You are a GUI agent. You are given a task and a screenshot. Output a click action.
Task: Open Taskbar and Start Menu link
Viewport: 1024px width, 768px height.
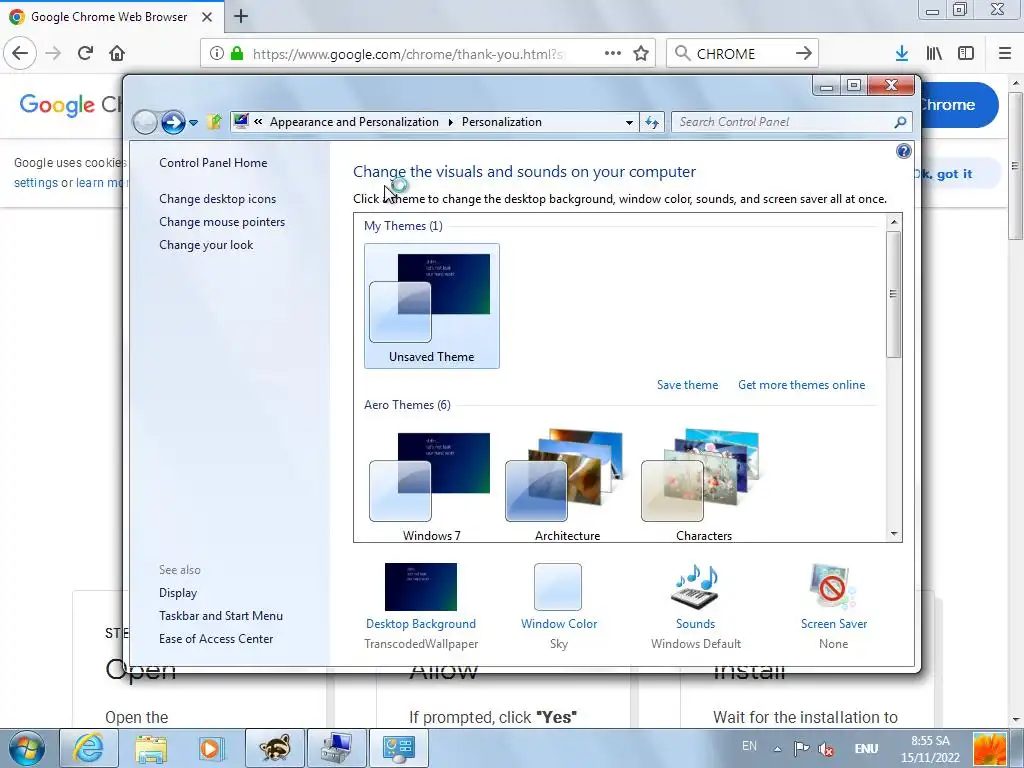tap(221, 616)
